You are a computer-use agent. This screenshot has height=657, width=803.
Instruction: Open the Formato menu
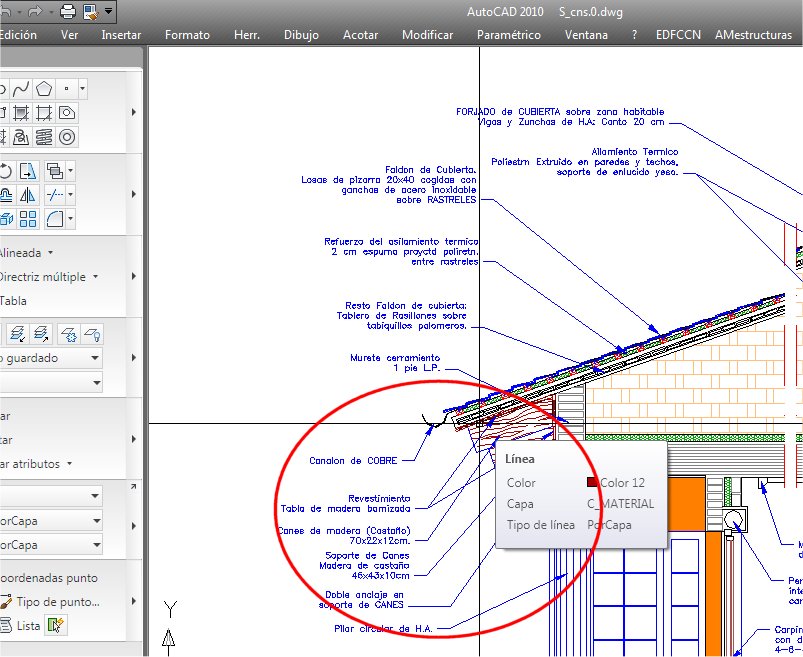pyautogui.click(x=187, y=35)
